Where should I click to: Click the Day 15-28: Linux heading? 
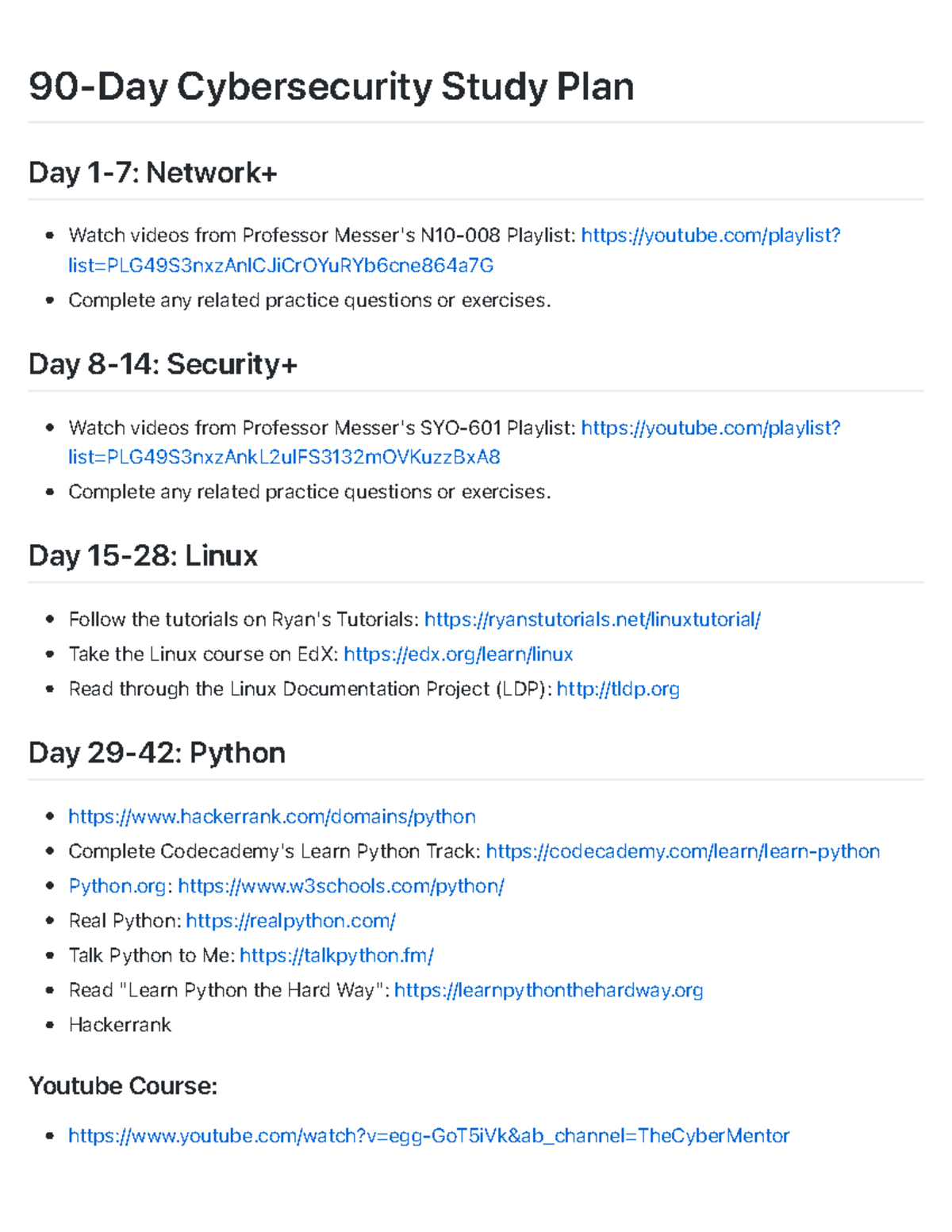(x=144, y=556)
